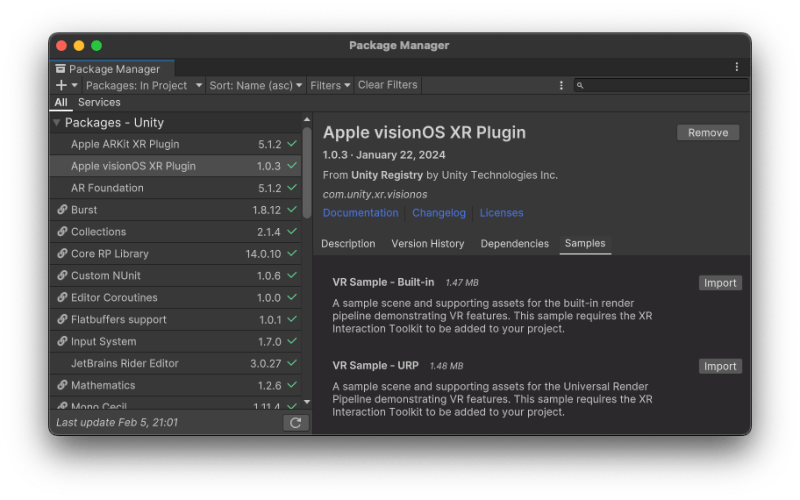Click link icon beside Burst

[x=62, y=210]
